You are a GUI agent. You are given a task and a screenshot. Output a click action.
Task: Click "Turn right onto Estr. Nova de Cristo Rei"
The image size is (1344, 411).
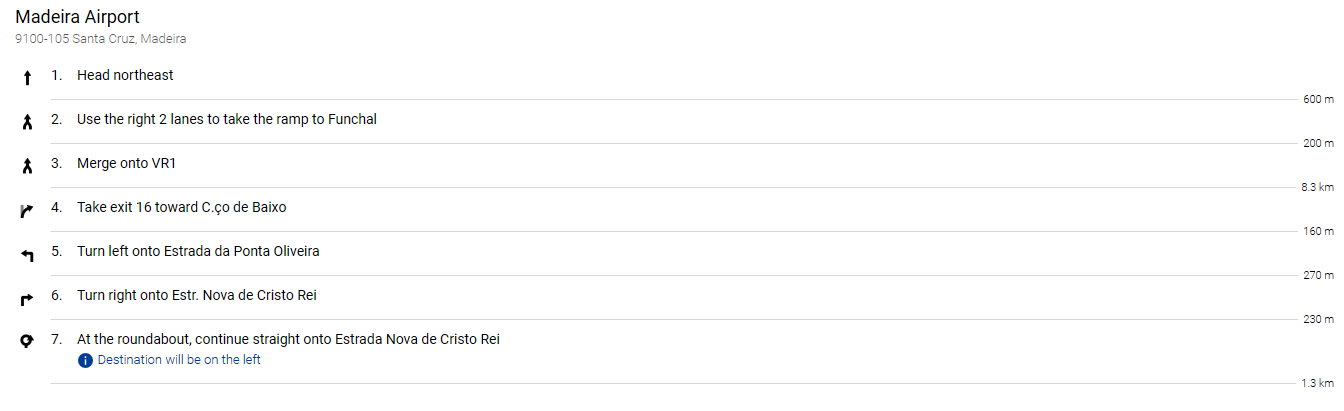[x=197, y=295]
